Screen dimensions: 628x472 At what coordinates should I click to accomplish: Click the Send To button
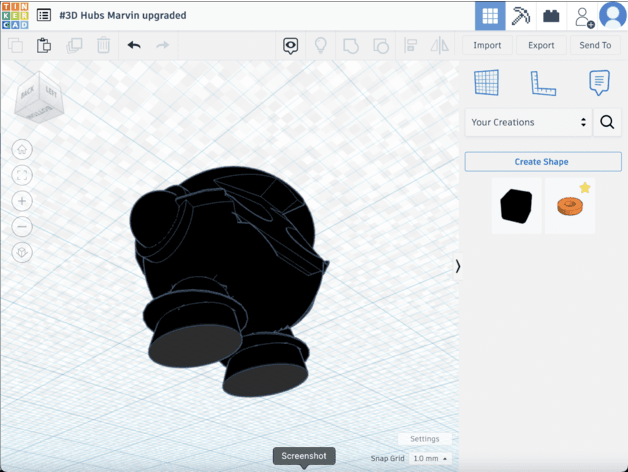click(x=595, y=45)
